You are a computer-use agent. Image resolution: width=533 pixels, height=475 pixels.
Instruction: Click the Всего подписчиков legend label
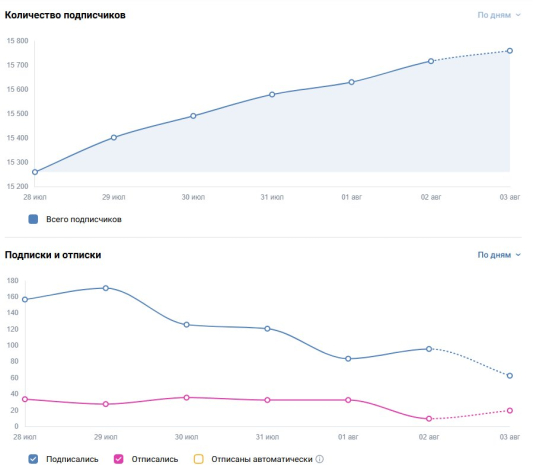click(84, 219)
